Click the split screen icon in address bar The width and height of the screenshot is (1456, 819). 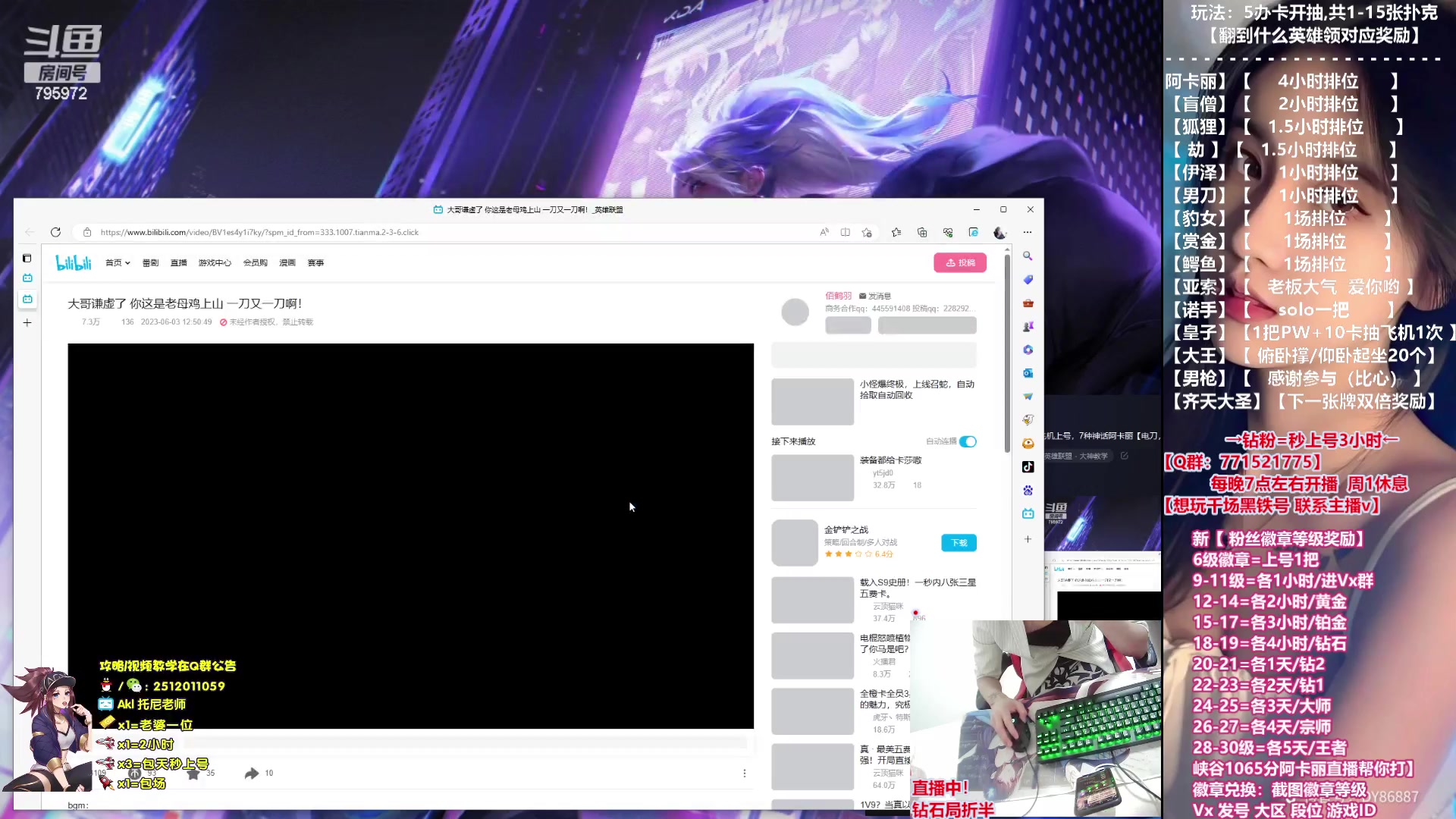(x=845, y=232)
